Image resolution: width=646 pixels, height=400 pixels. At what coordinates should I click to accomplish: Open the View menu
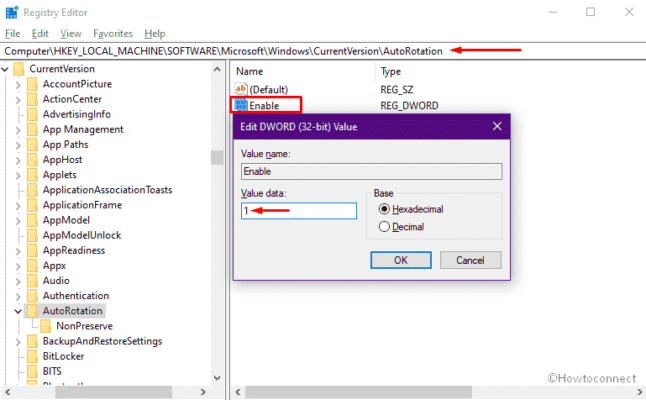coord(71,33)
